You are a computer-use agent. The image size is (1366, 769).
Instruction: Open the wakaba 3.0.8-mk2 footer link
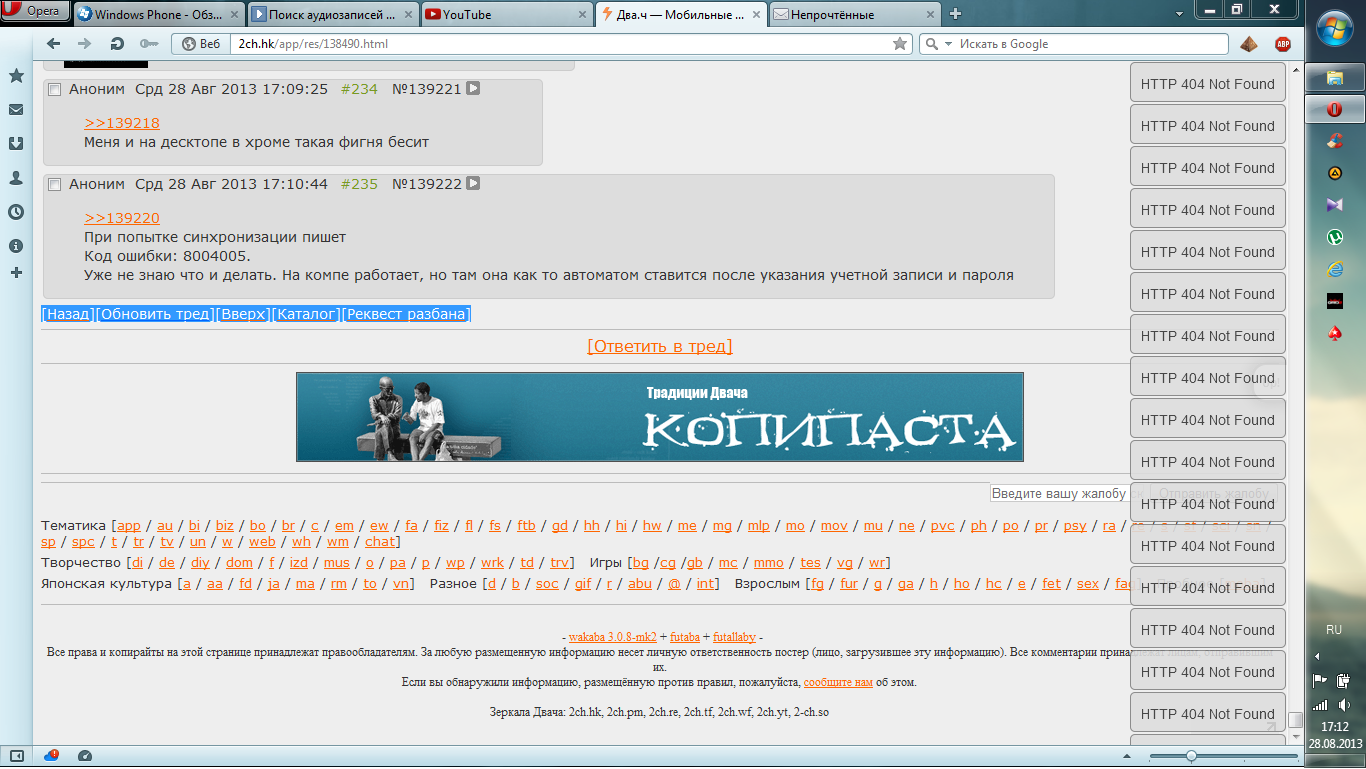coord(613,637)
